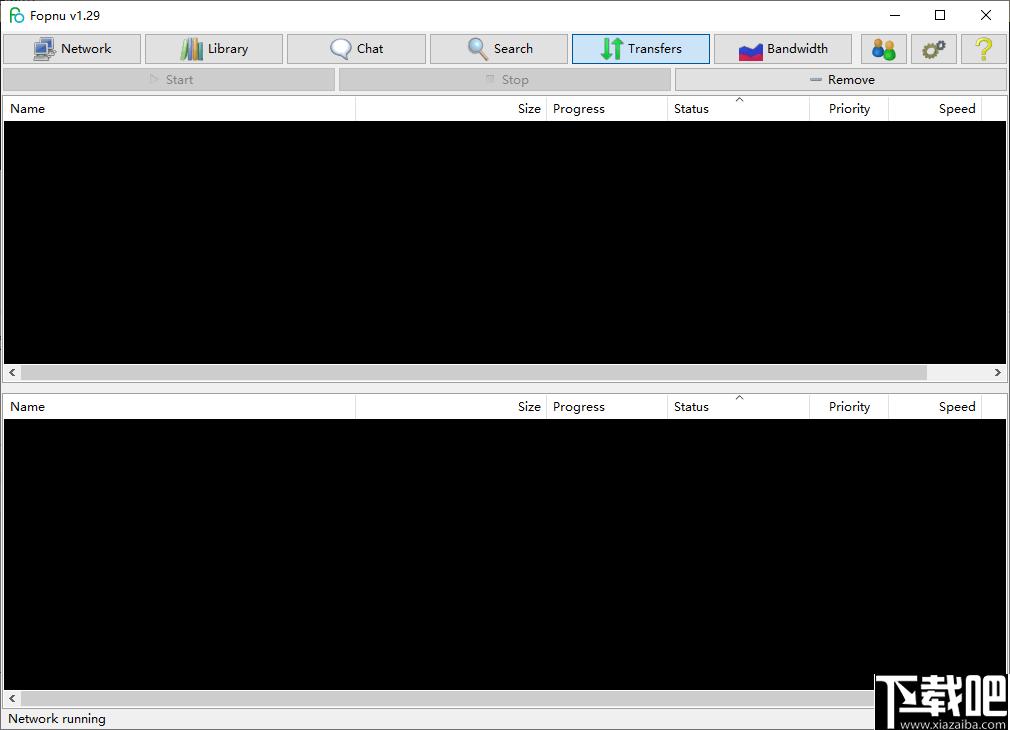The image size is (1010, 730).
Task: Click the upper horizontal scrollbar thumb
Action: [x=473, y=372]
